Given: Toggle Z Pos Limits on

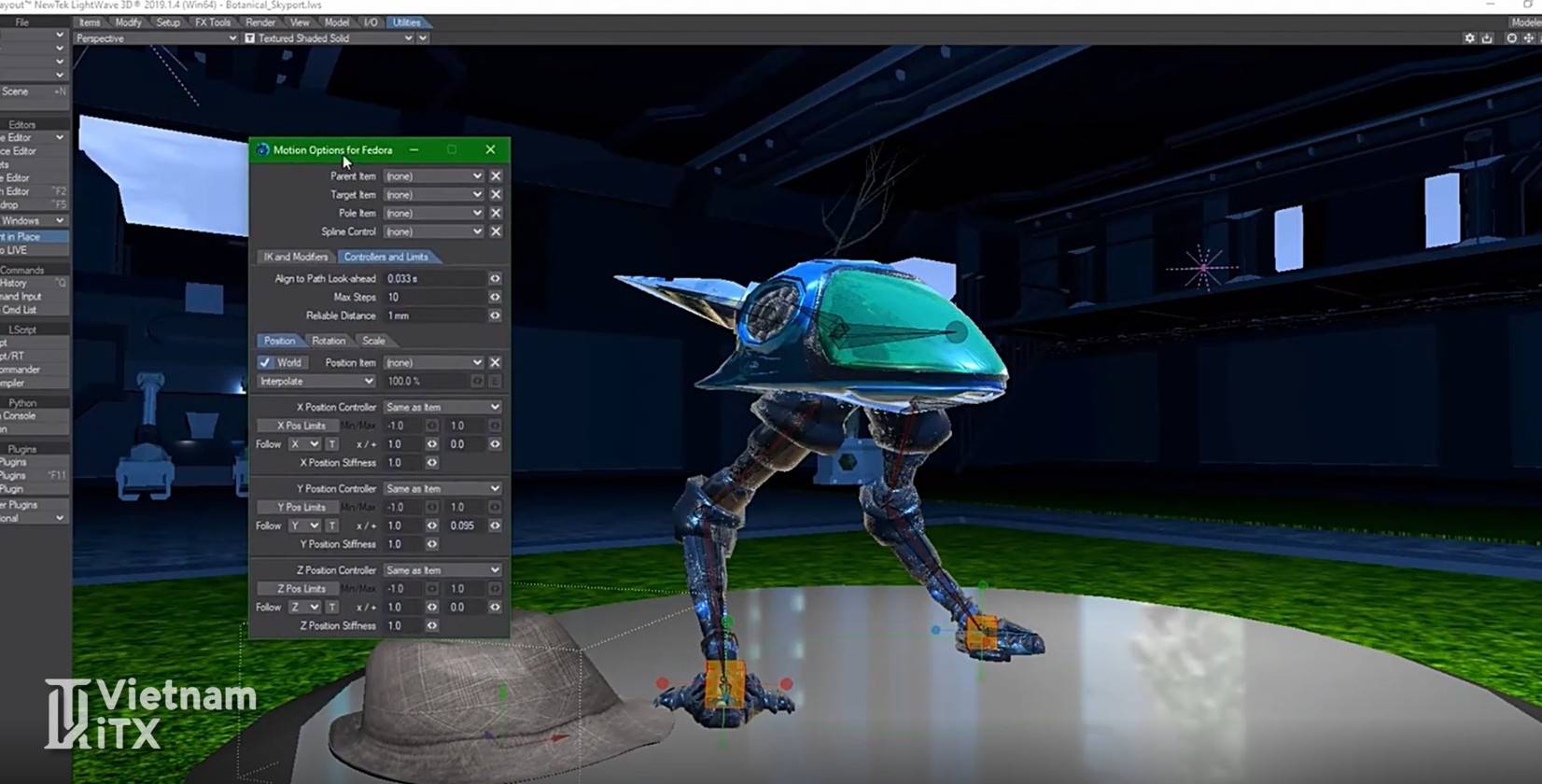Looking at the screenshot, I should (x=301, y=589).
